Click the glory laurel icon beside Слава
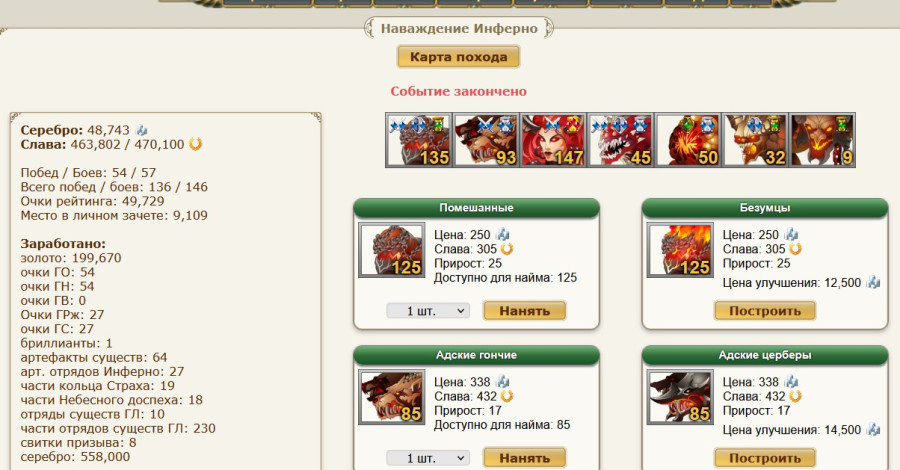This screenshot has width=900, height=470. coord(196,144)
